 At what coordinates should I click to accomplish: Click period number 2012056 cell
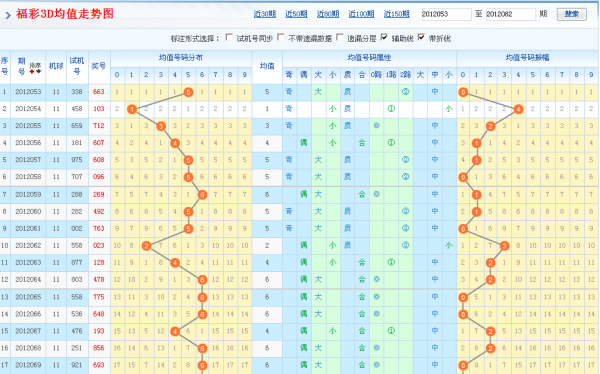click(x=28, y=143)
